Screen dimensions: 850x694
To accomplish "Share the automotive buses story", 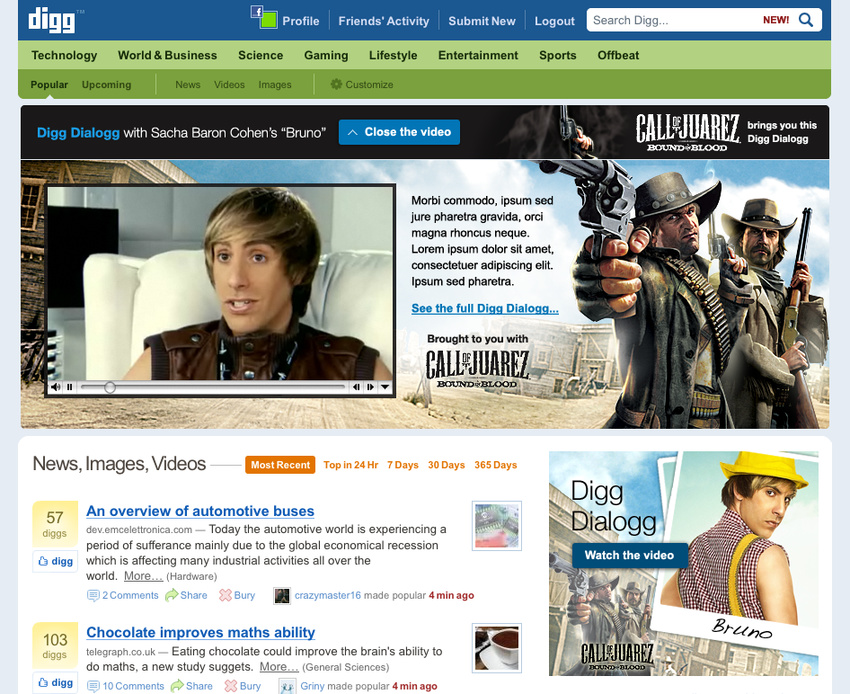I will 186,595.
